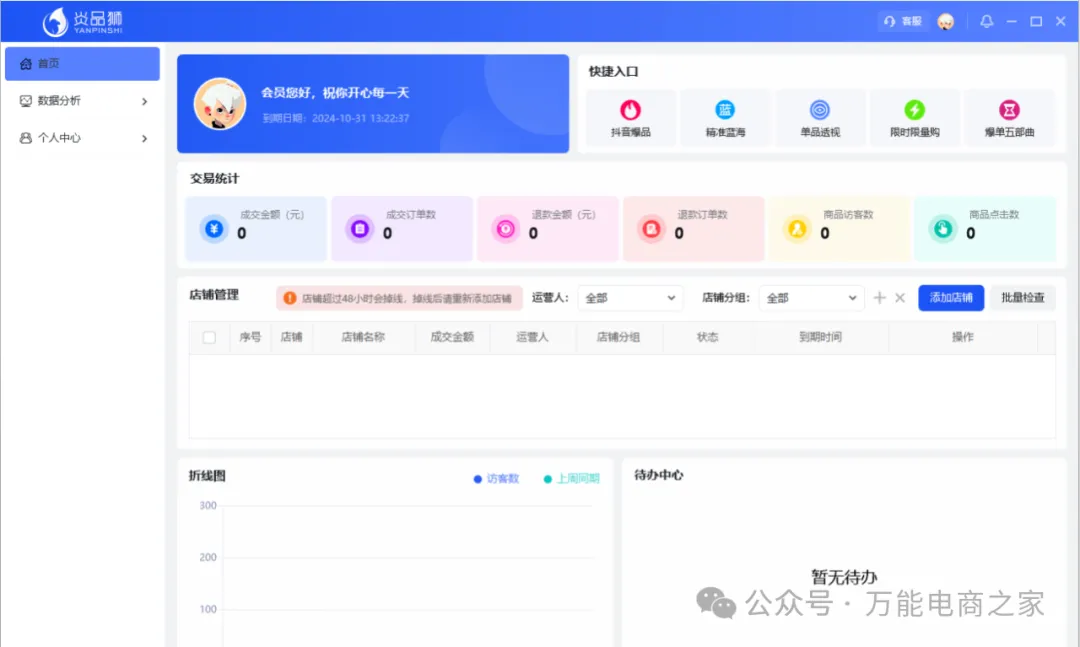Expand the 数据分析 sidebar menu

(x=82, y=101)
